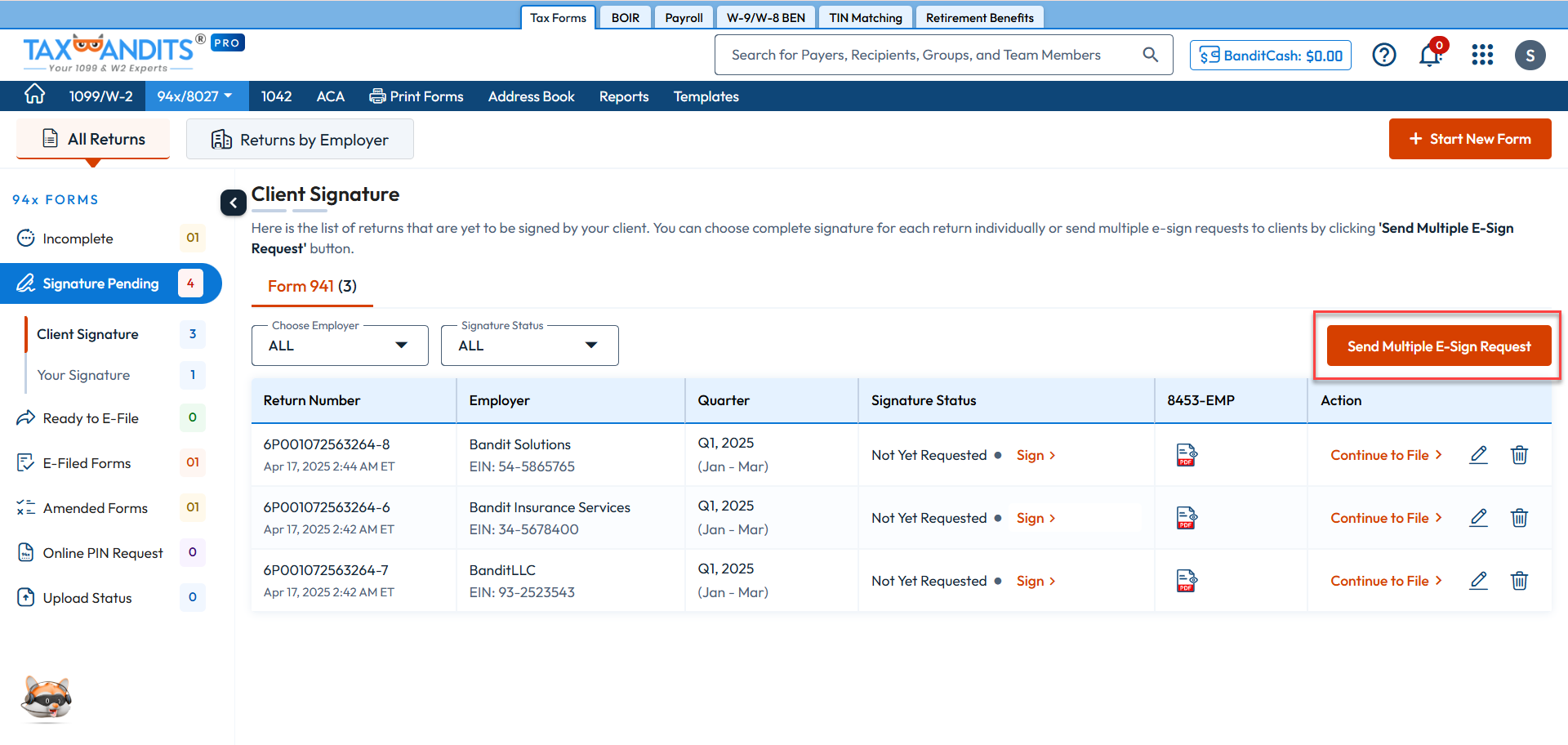
Task: Open Reports menu
Action: (624, 96)
